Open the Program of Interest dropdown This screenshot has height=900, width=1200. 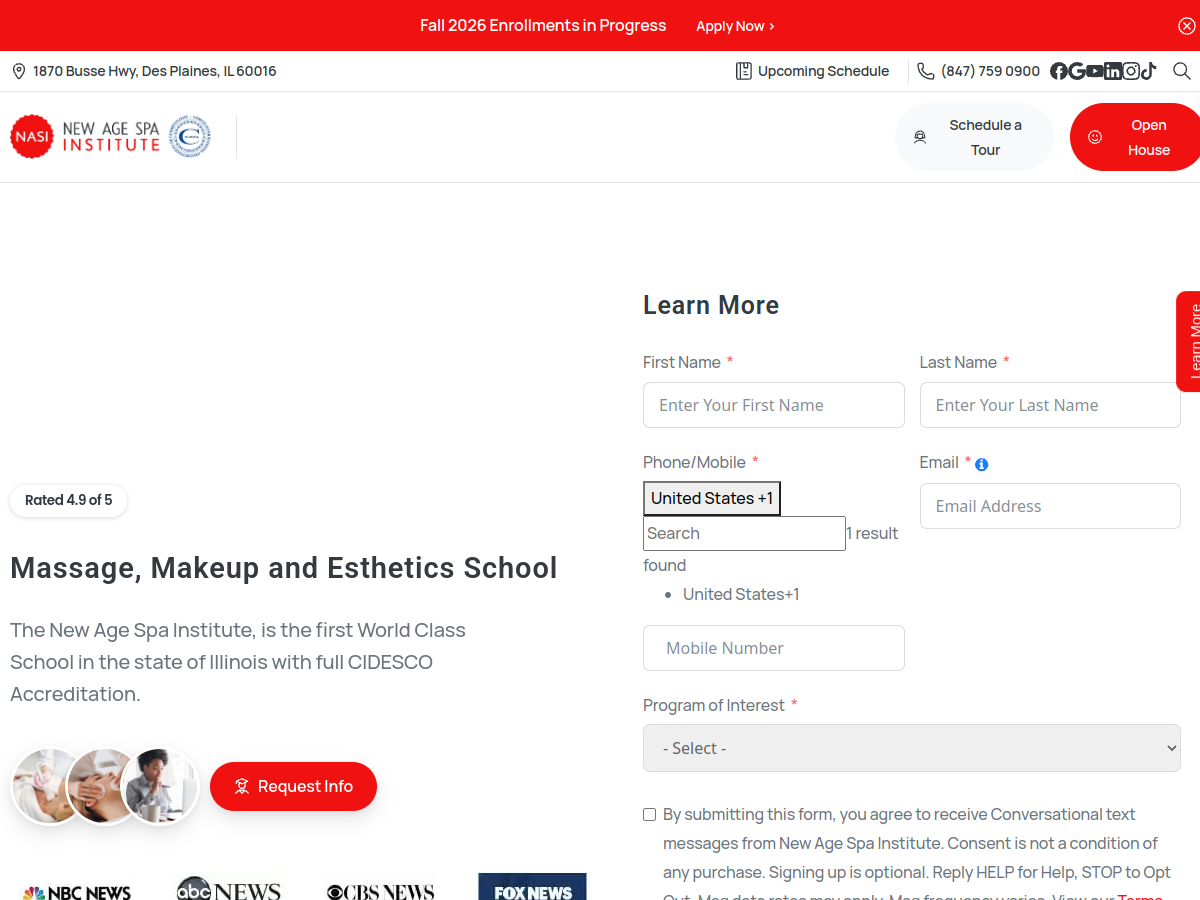coord(911,748)
